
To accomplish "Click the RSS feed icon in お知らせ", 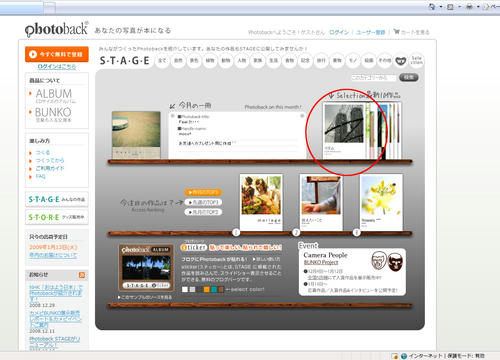I will 82,275.
